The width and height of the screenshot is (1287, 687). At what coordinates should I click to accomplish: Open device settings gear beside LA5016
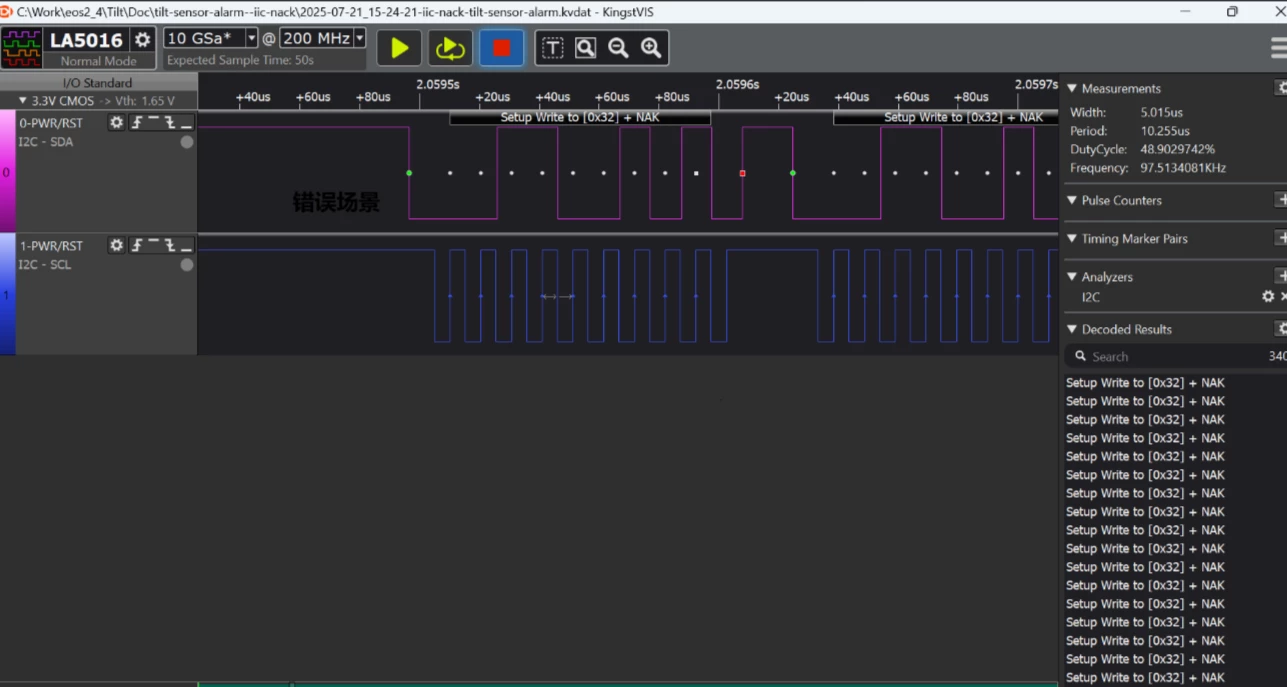tap(143, 39)
